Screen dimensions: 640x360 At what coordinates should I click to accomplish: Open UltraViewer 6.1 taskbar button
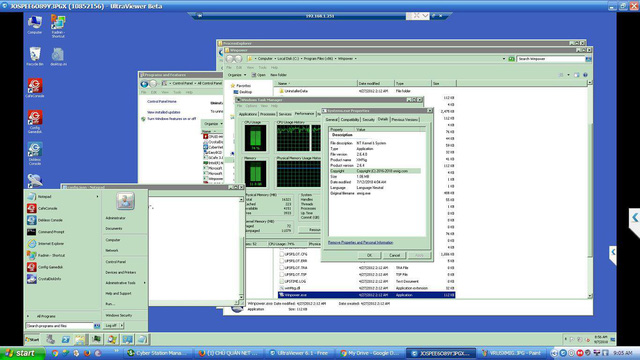pos(300,353)
